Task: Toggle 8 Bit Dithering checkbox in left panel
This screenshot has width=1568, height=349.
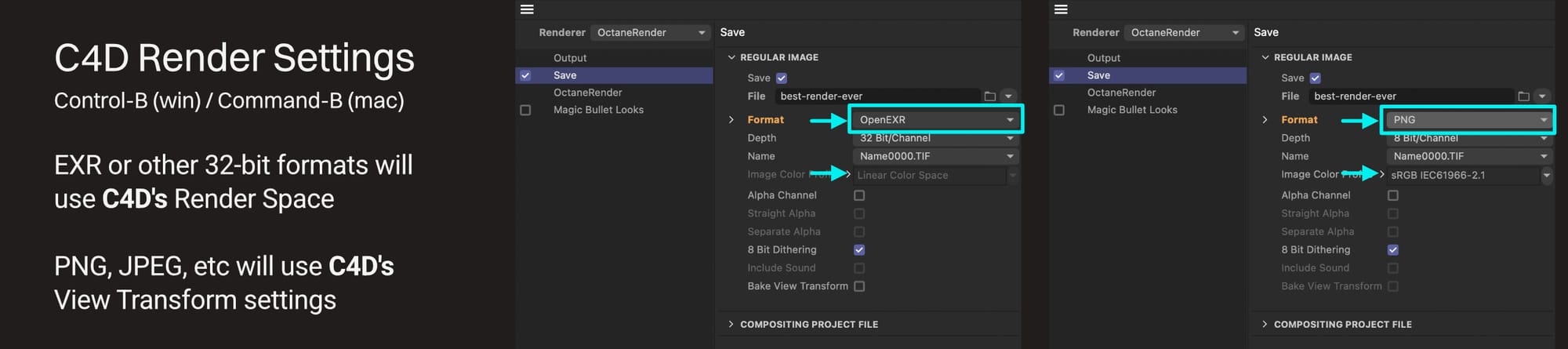Action: tap(859, 250)
